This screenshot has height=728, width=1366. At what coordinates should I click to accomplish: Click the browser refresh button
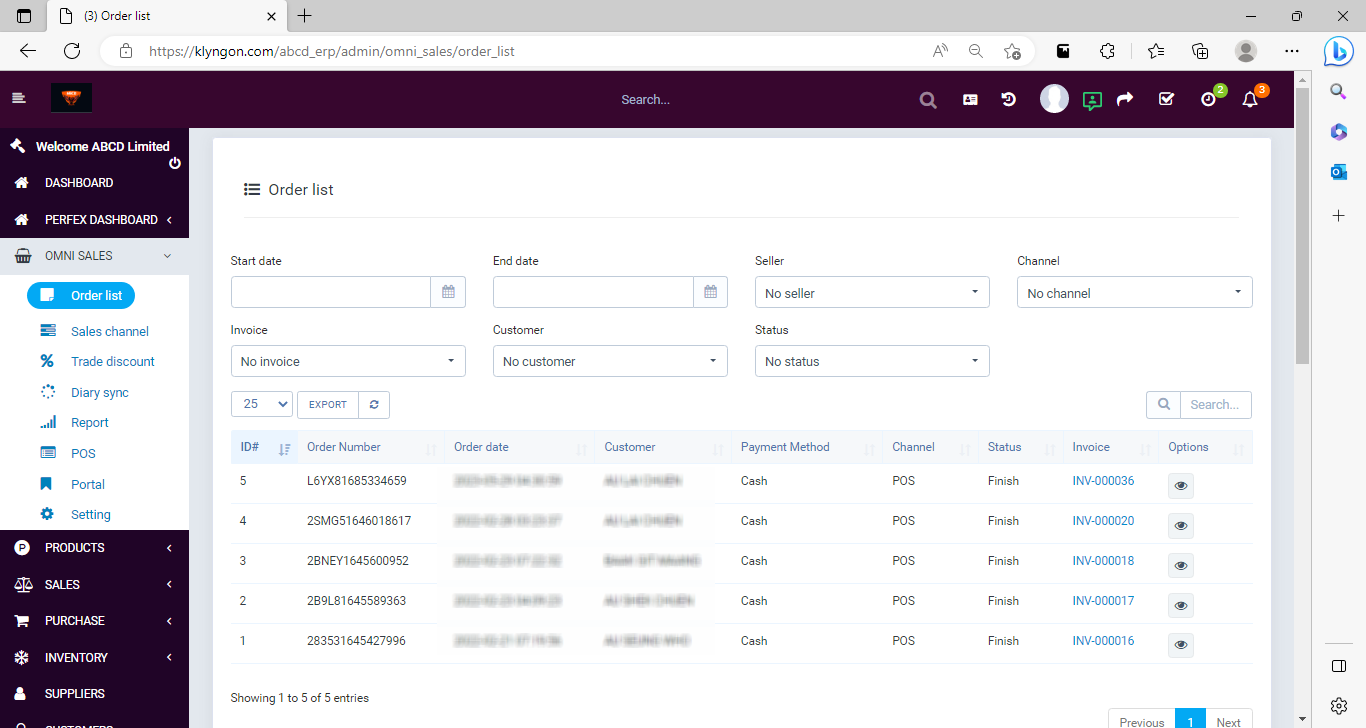coord(72,50)
